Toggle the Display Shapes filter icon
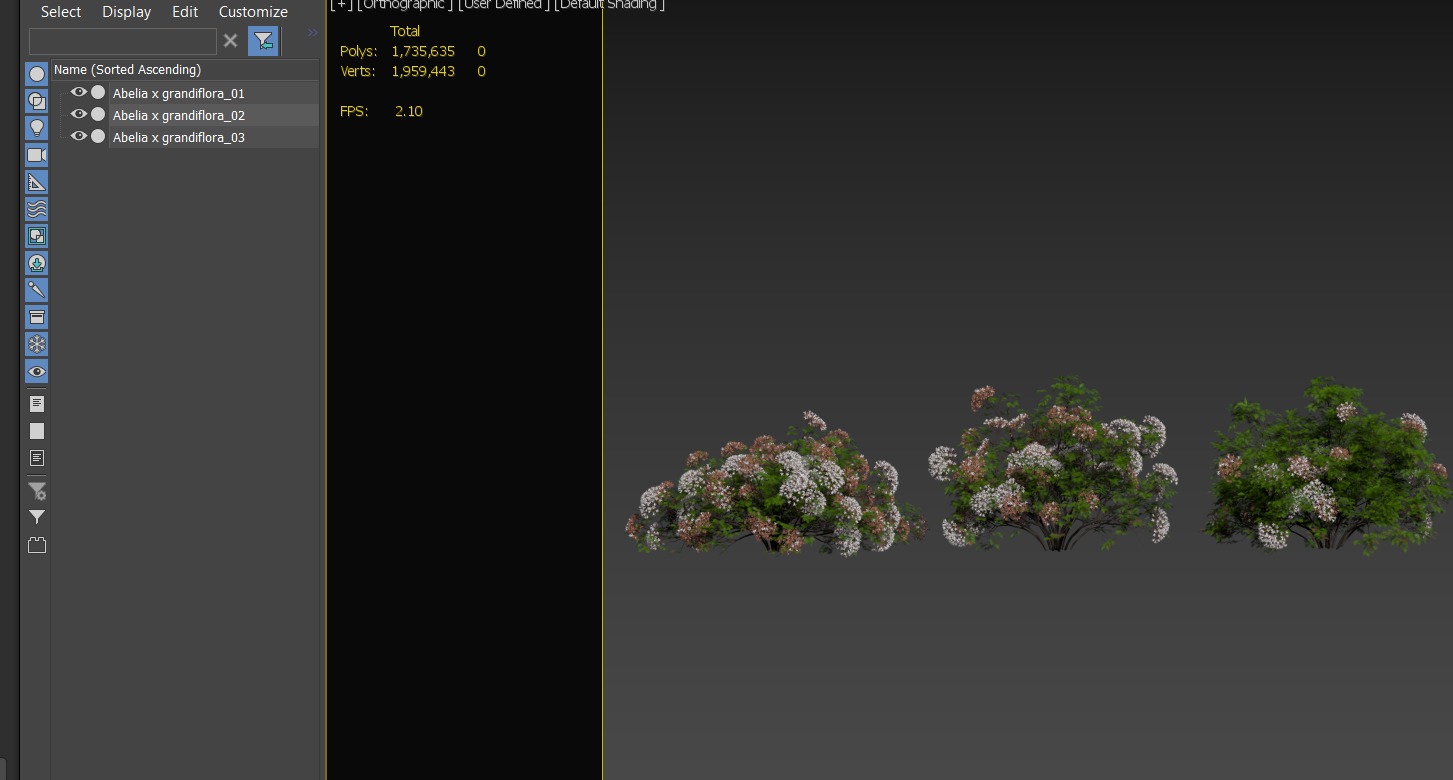The height and width of the screenshot is (780, 1453). coord(37,101)
